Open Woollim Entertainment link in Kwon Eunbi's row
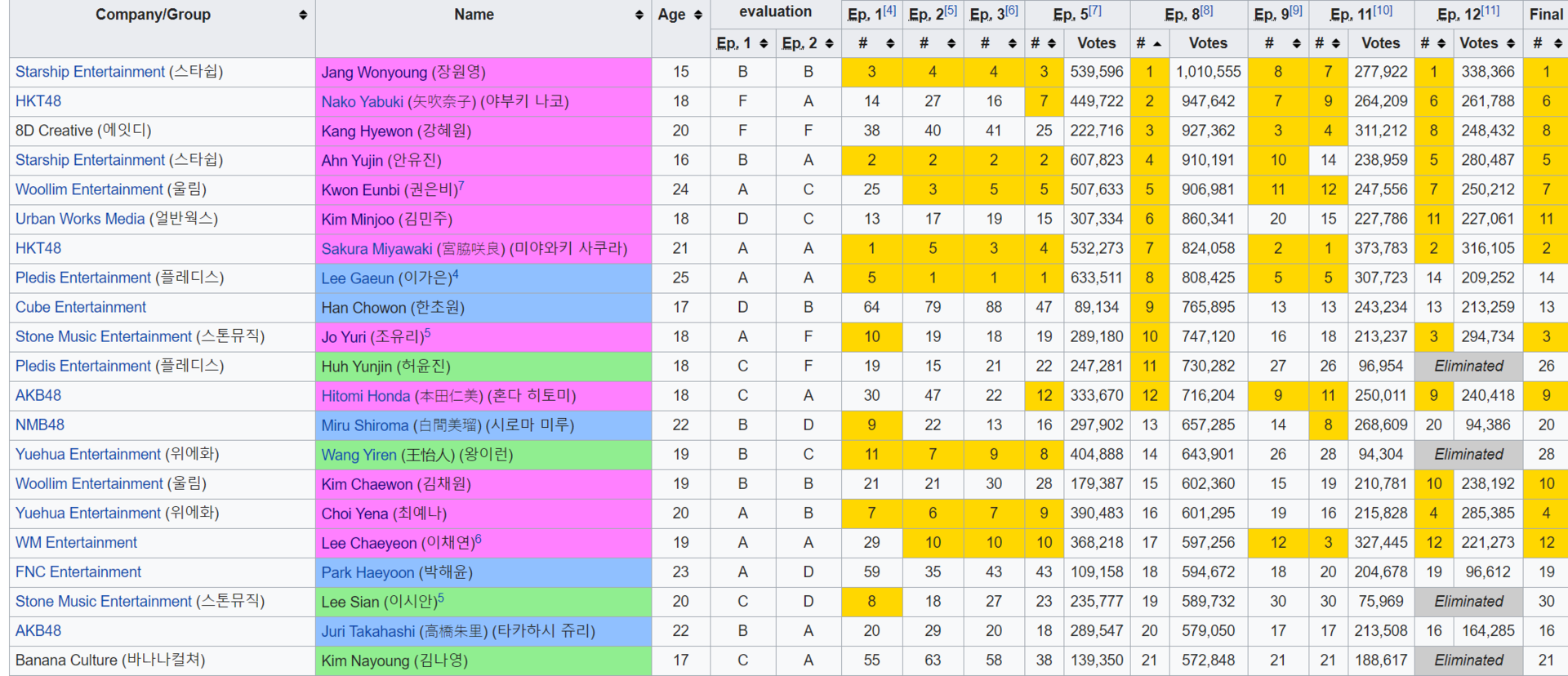This screenshot has height=676, width=1568. click(89, 189)
